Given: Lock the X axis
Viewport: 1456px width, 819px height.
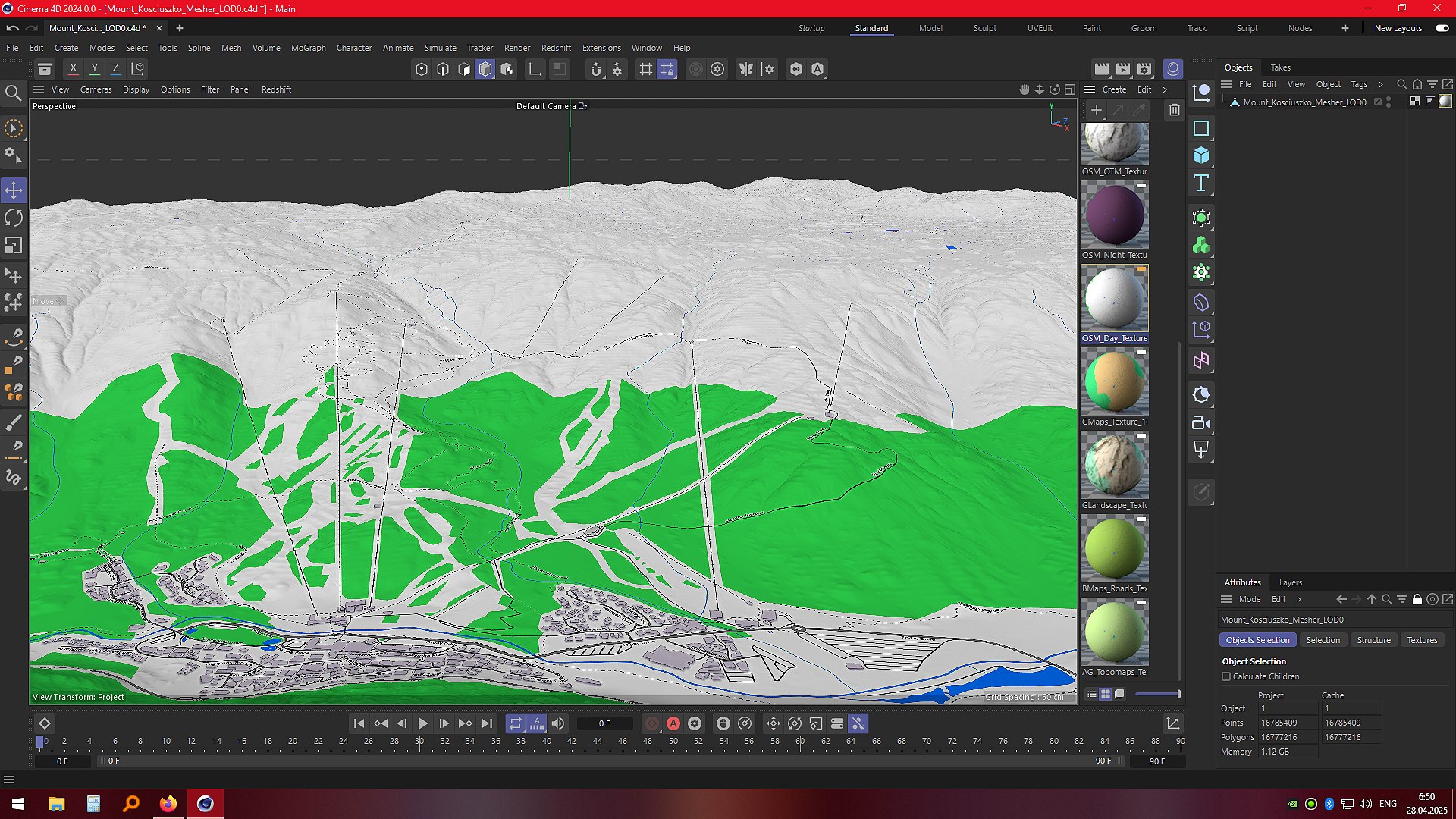Looking at the screenshot, I should click(x=73, y=69).
